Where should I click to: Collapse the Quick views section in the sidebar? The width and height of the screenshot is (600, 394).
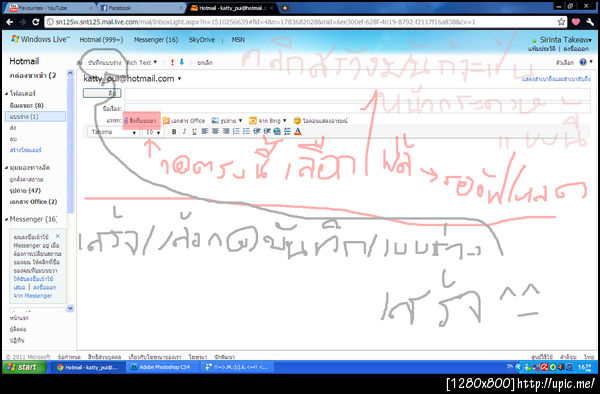pyautogui.click(x=7, y=168)
